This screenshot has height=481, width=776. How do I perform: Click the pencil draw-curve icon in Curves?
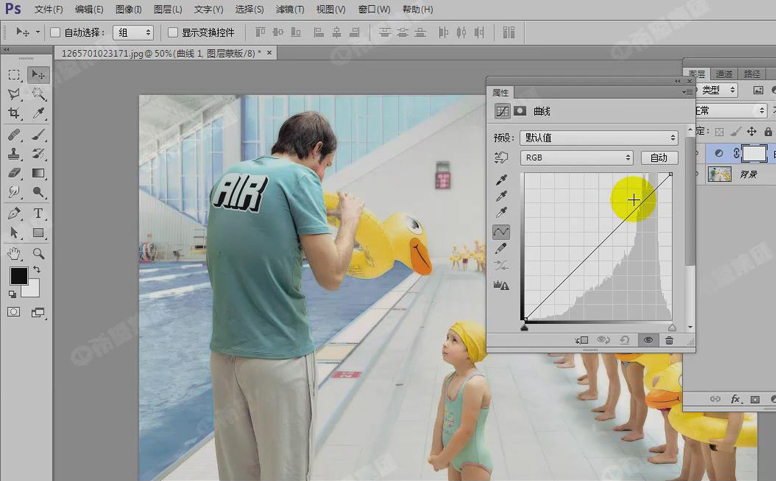[501, 248]
